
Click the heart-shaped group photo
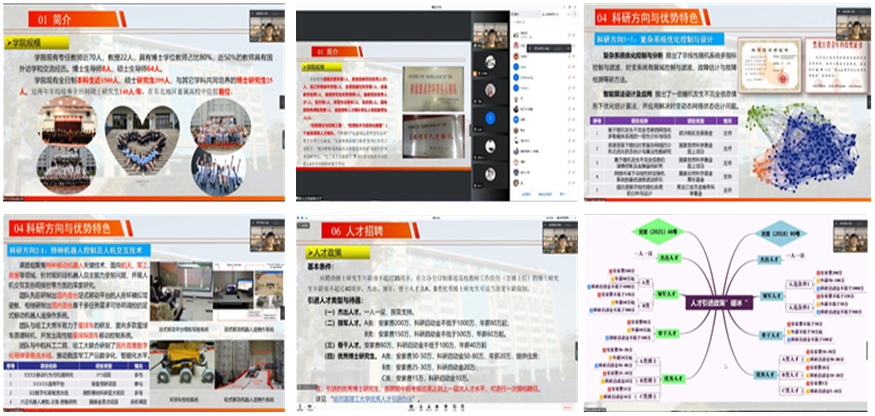pos(140,142)
